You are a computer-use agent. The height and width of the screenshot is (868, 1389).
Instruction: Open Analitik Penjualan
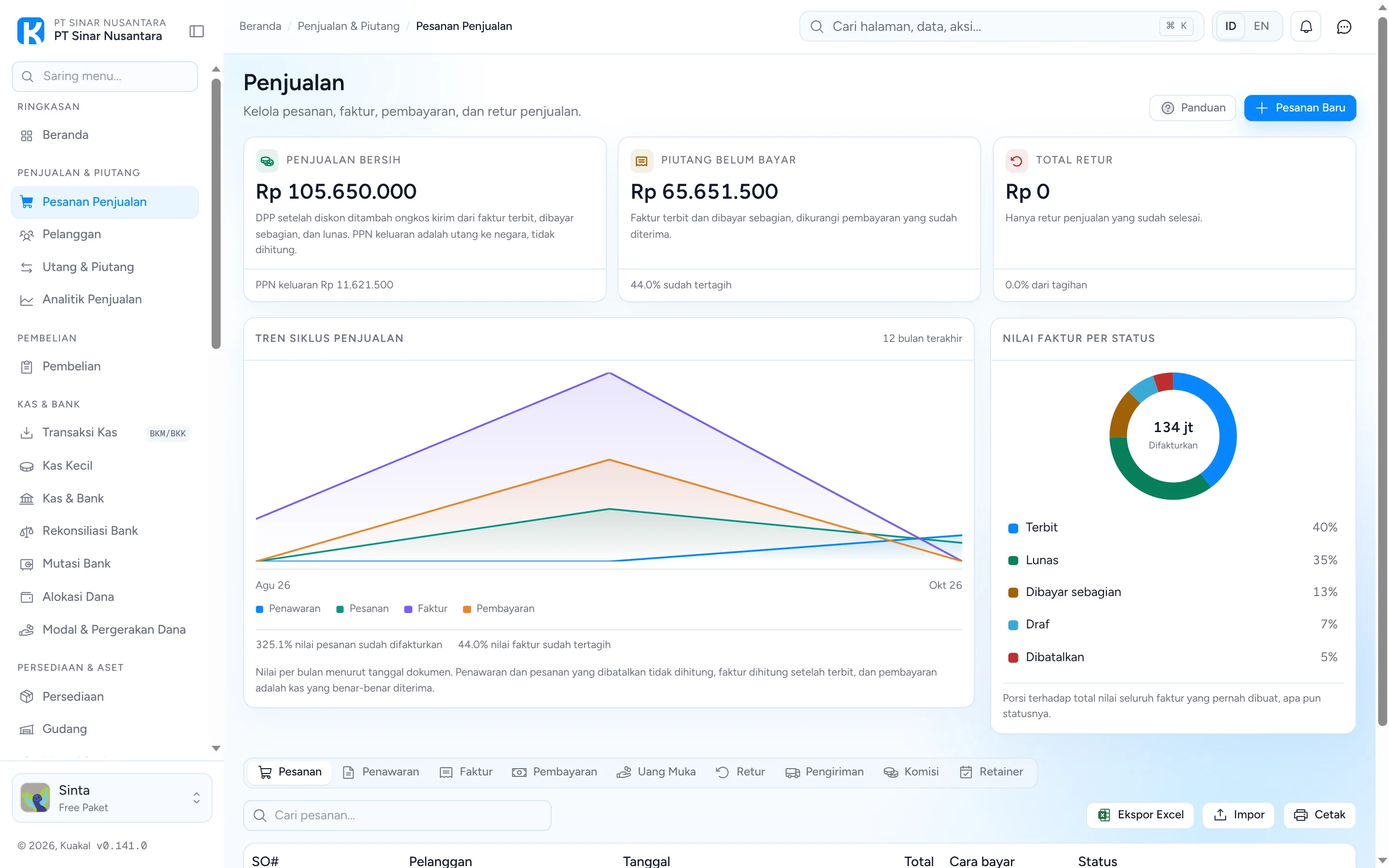[105, 299]
